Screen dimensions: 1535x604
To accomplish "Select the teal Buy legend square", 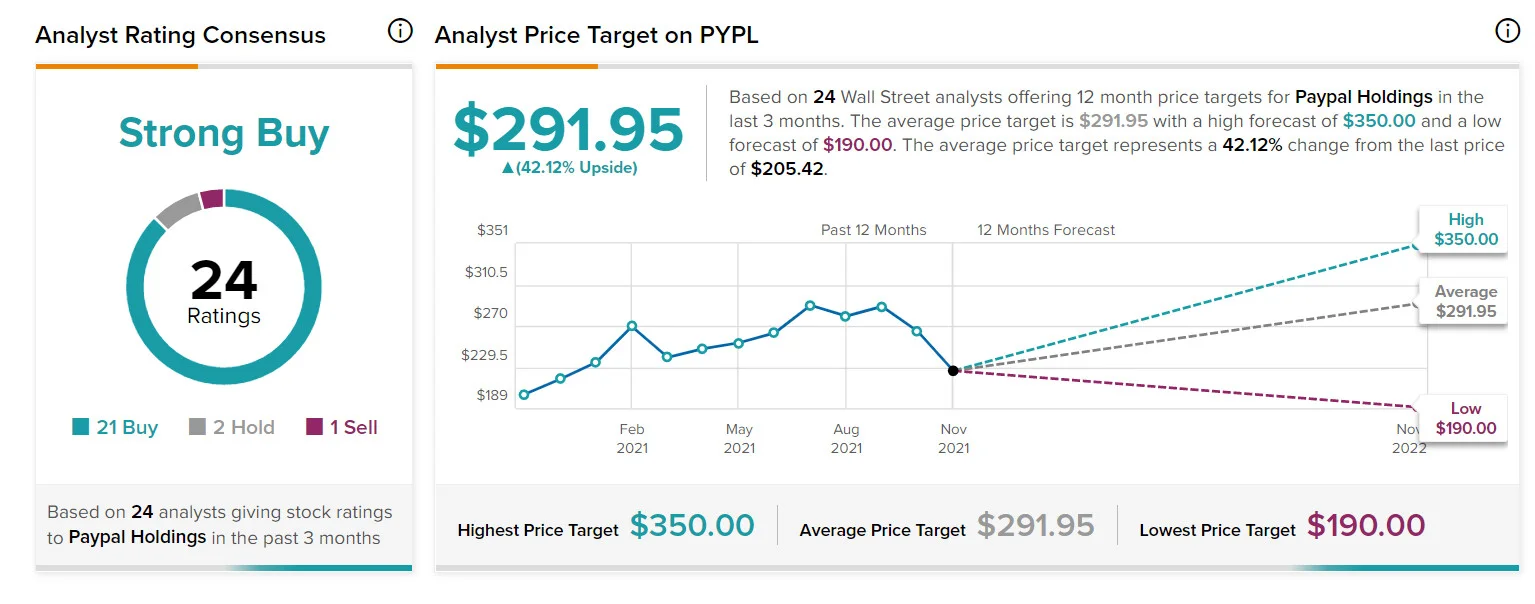I will [81, 427].
